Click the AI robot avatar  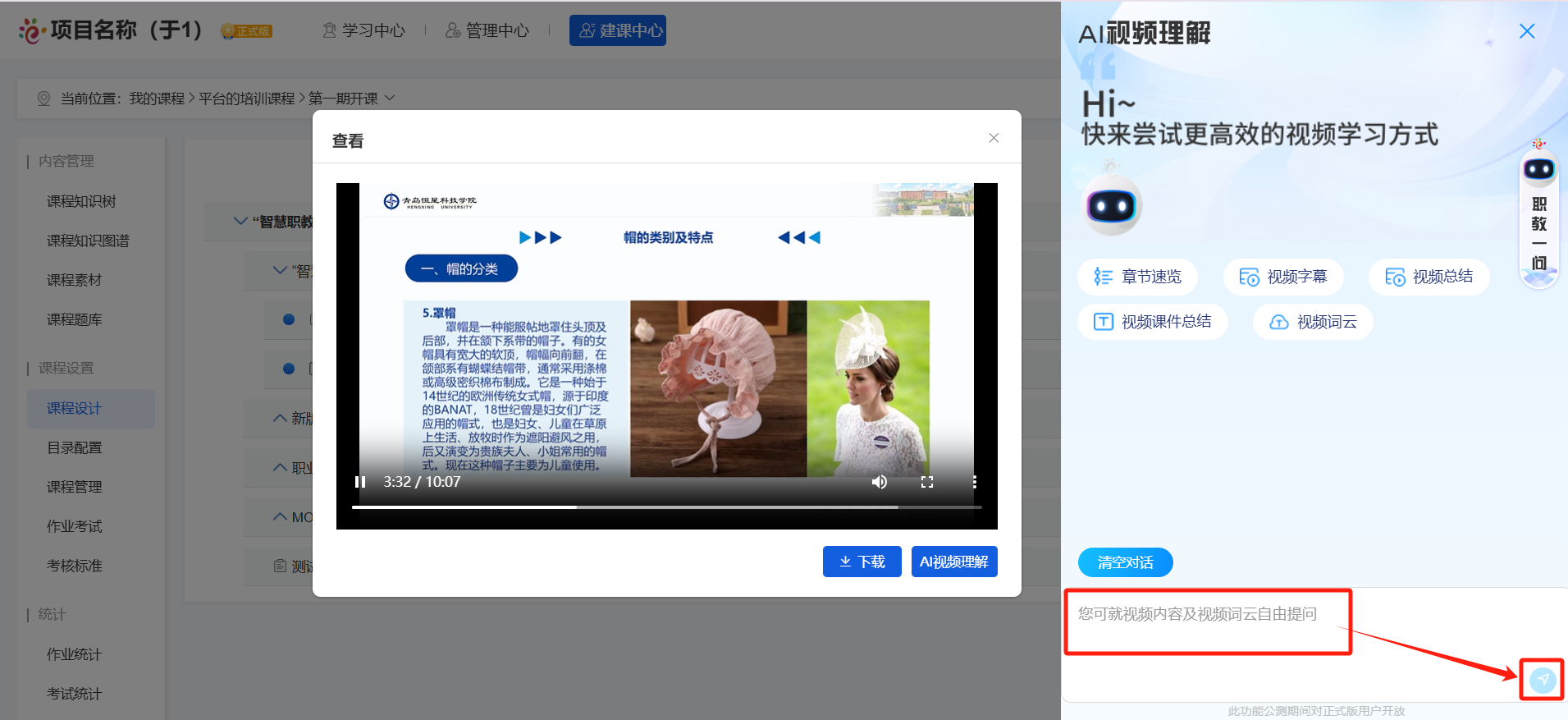pyautogui.click(x=1112, y=205)
